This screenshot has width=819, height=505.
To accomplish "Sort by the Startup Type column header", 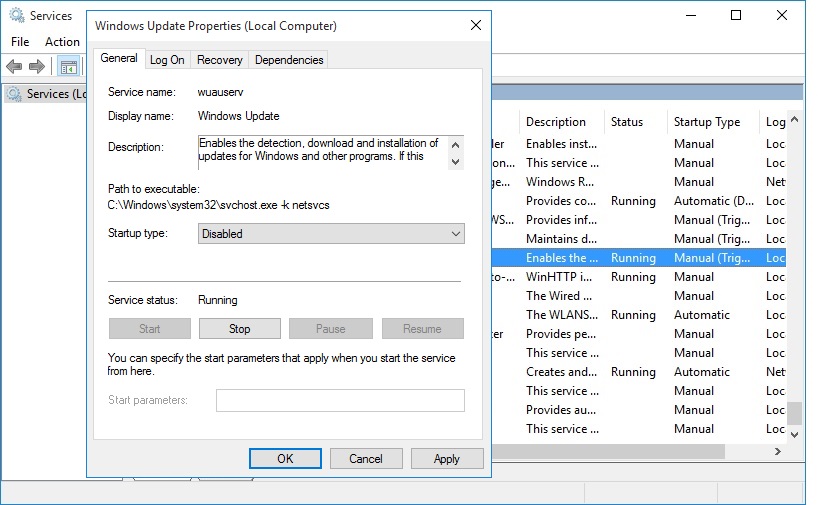I will 713,122.
